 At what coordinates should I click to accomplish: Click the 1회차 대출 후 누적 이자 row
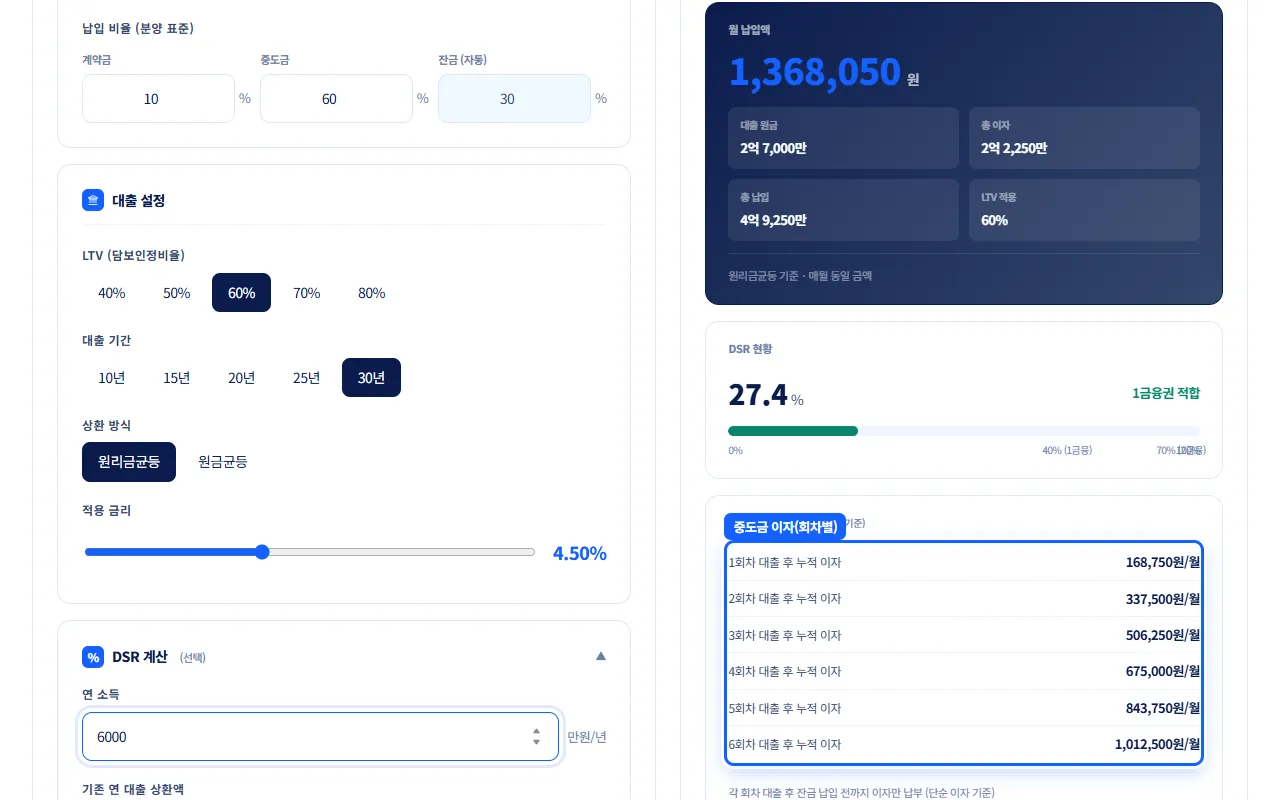click(x=964, y=562)
